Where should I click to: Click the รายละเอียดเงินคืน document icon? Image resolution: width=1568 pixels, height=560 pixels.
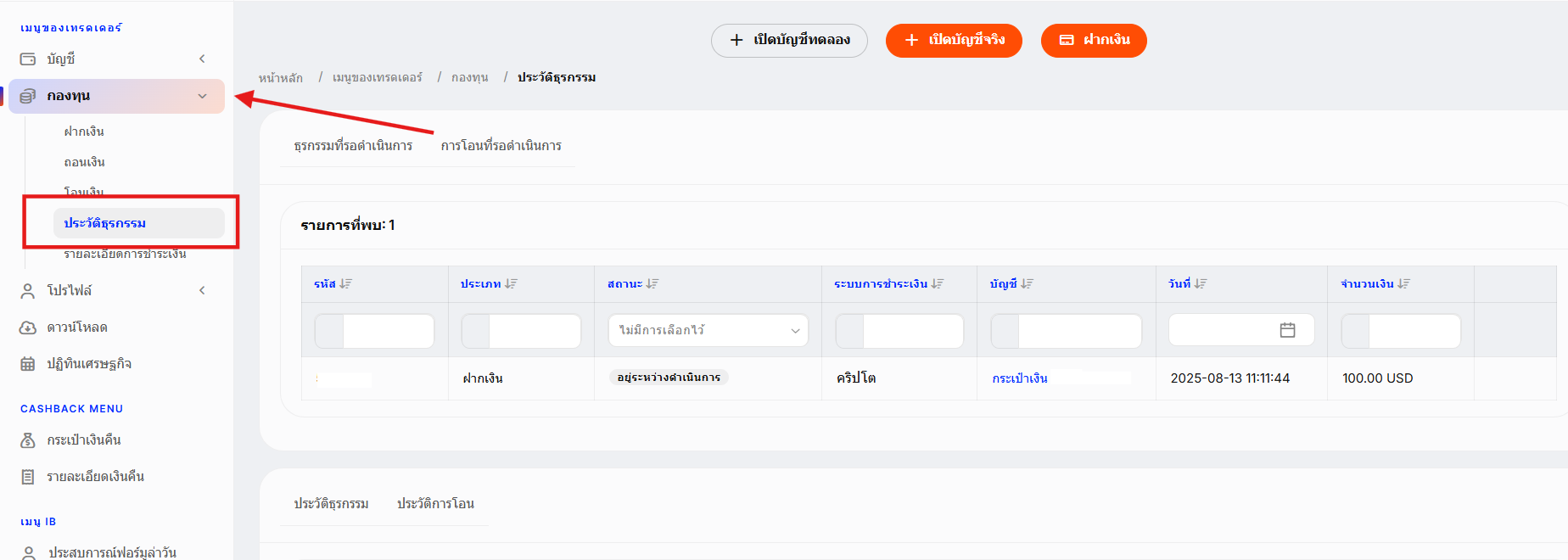click(x=28, y=477)
